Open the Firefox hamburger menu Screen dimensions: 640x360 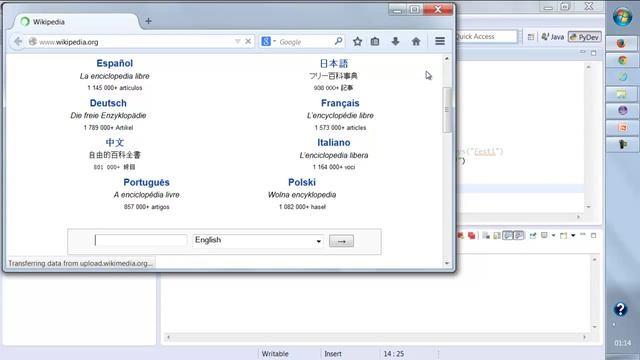click(x=440, y=41)
